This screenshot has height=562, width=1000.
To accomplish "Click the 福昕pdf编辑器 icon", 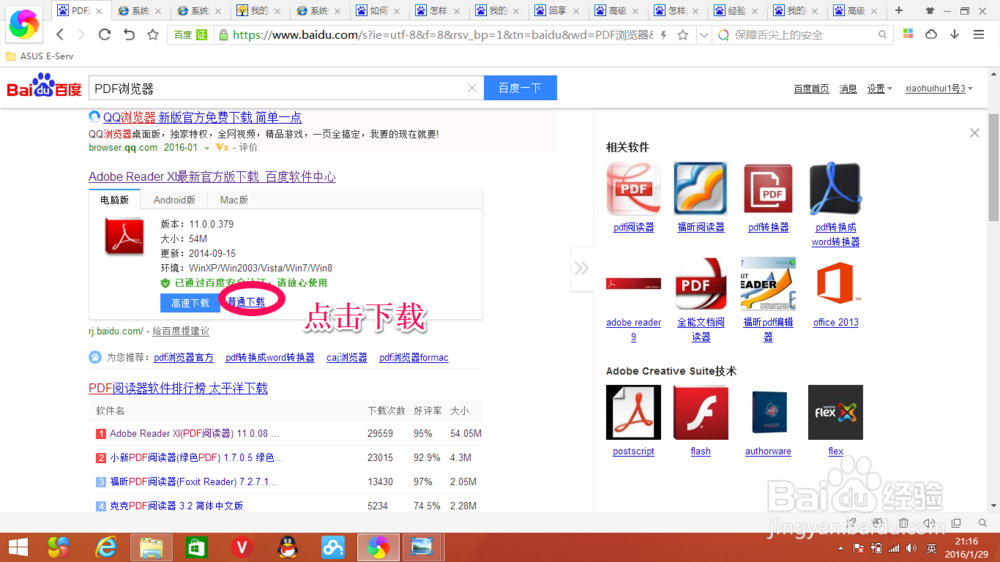I will [x=768, y=284].
